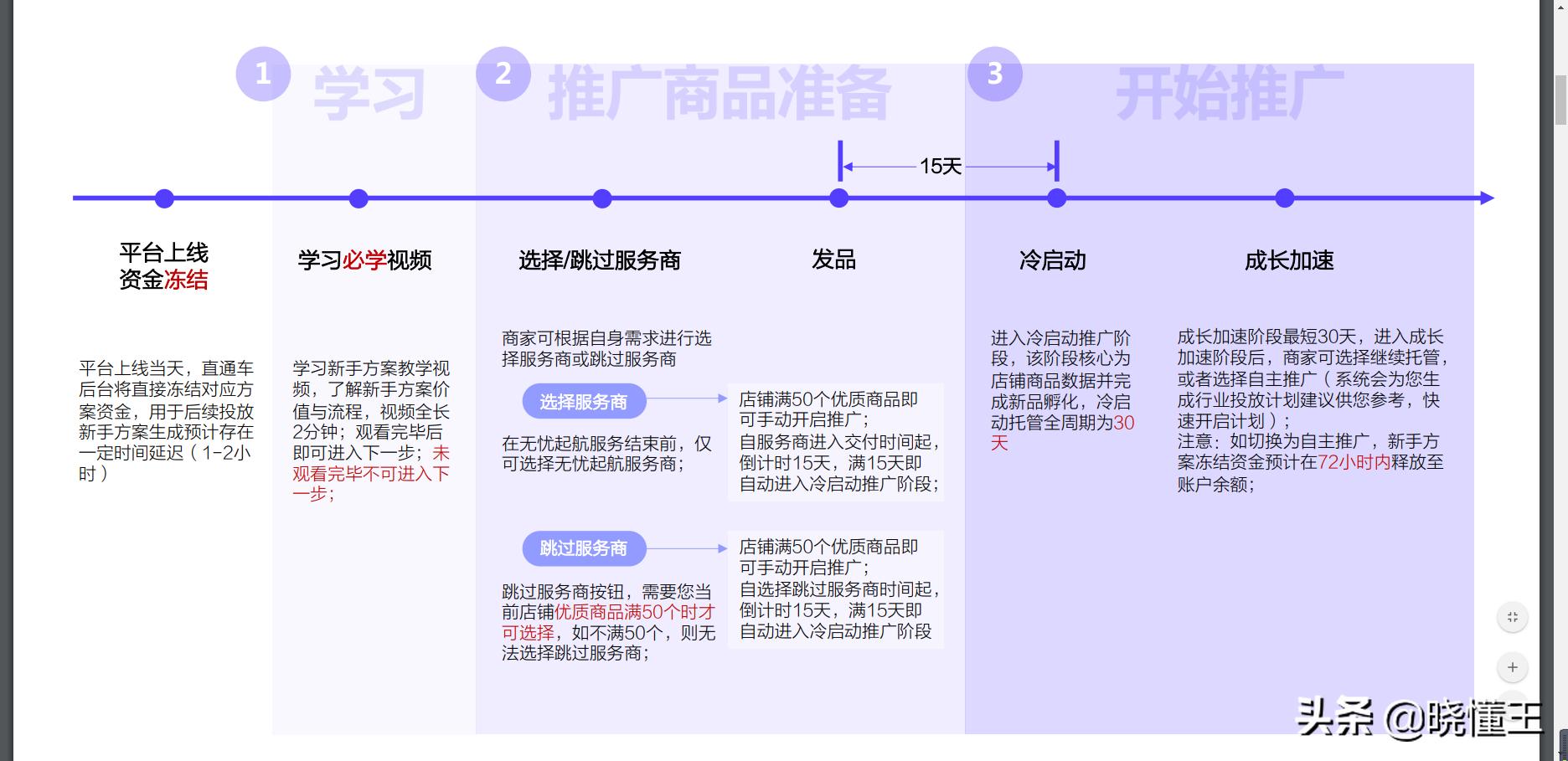Image resolution: width=1568 pixels, height=761 pixels.
Task: Select the 冷启动 stage node on the timeline
Action: click(x=1057, y=198)
